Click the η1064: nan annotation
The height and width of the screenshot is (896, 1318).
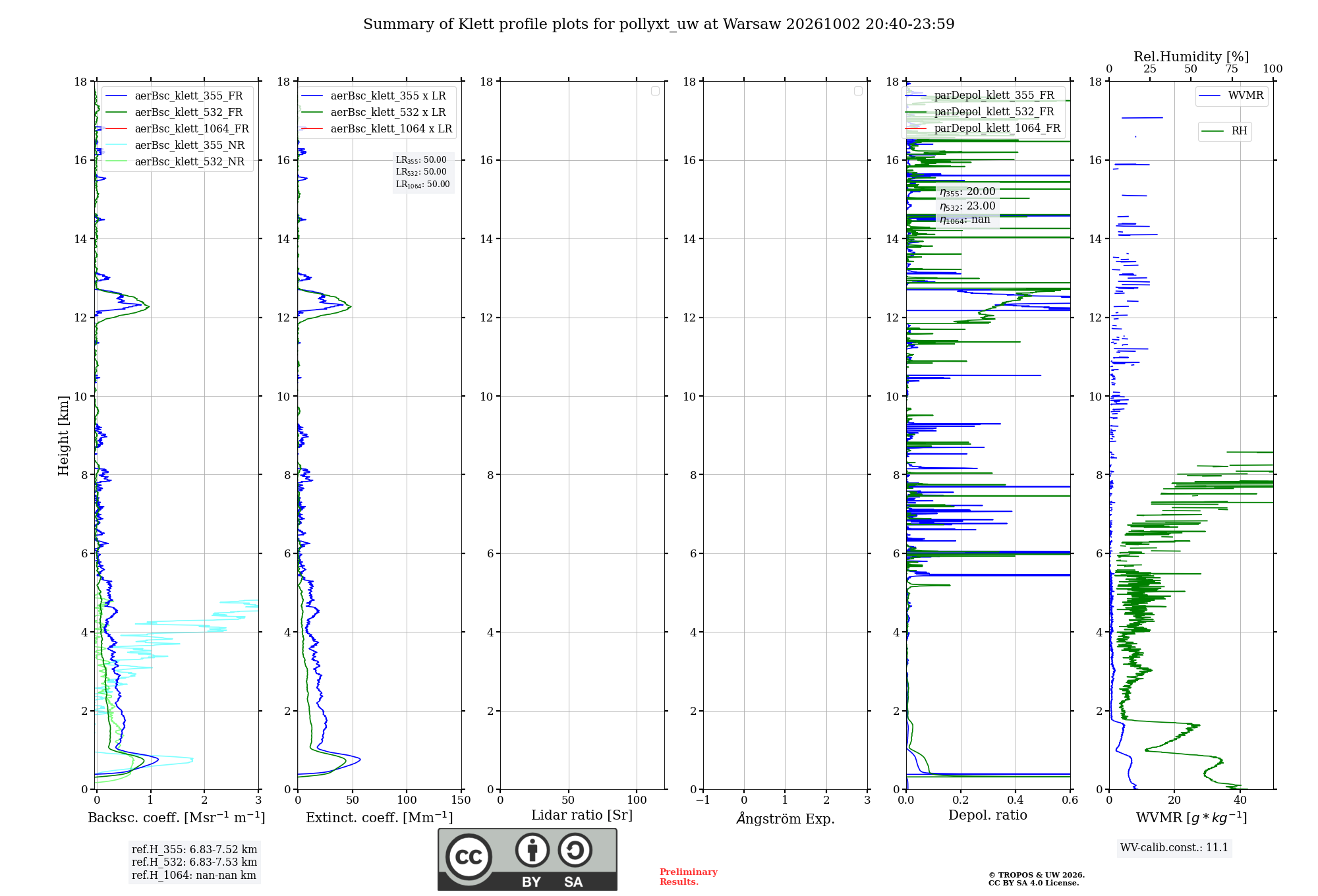[x=965, y=219]
